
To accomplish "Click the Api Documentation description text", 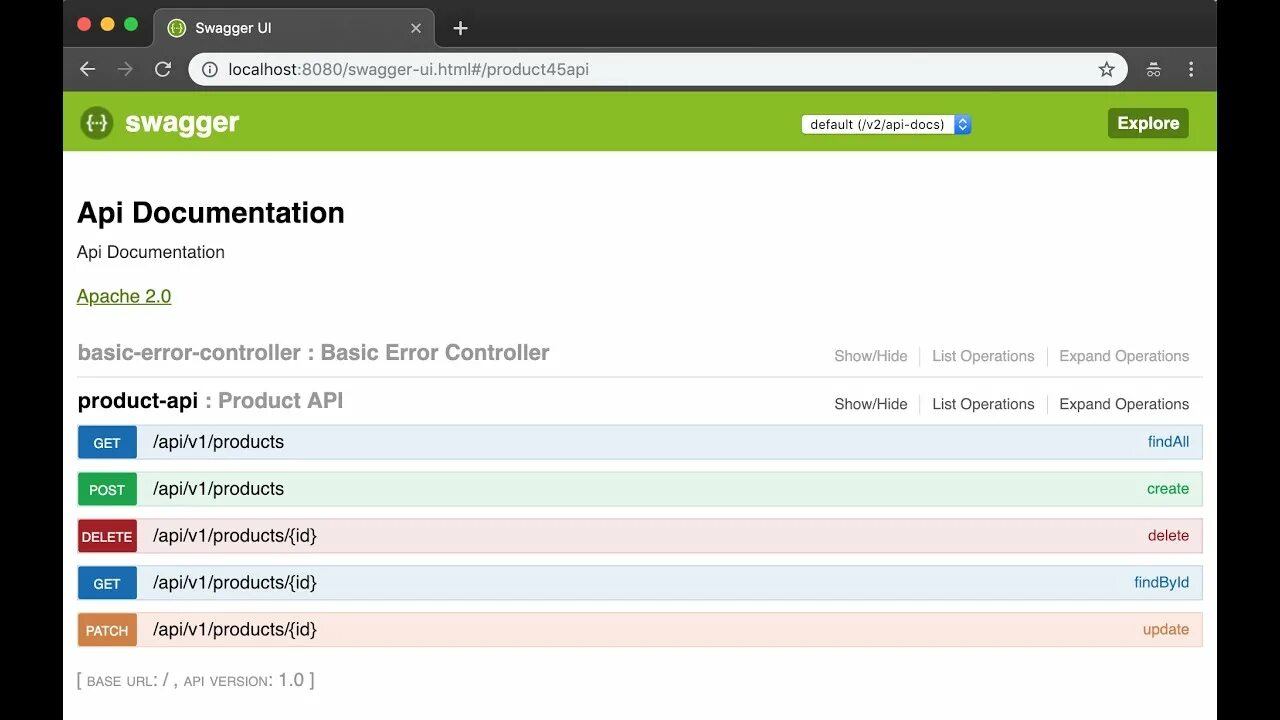I will click(151, 252).
